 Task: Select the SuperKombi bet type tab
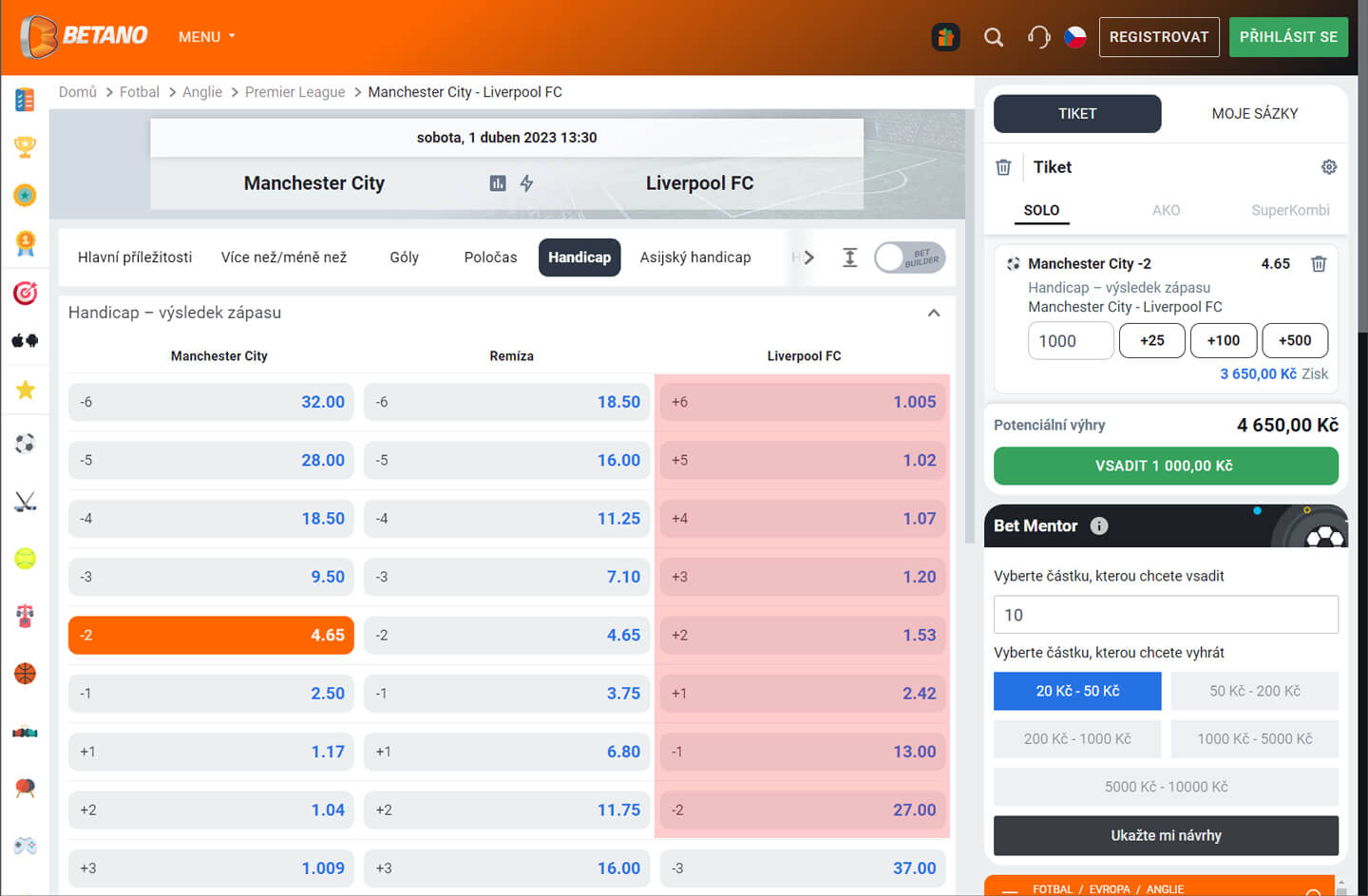(x=1290, y=210)
